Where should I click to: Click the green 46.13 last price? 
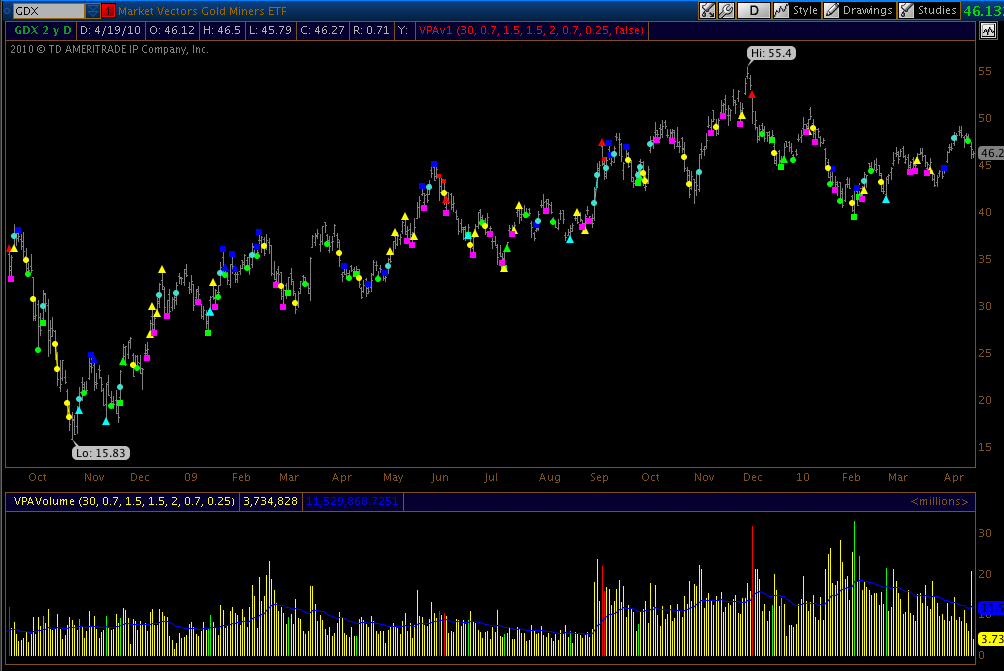(983, 11)
